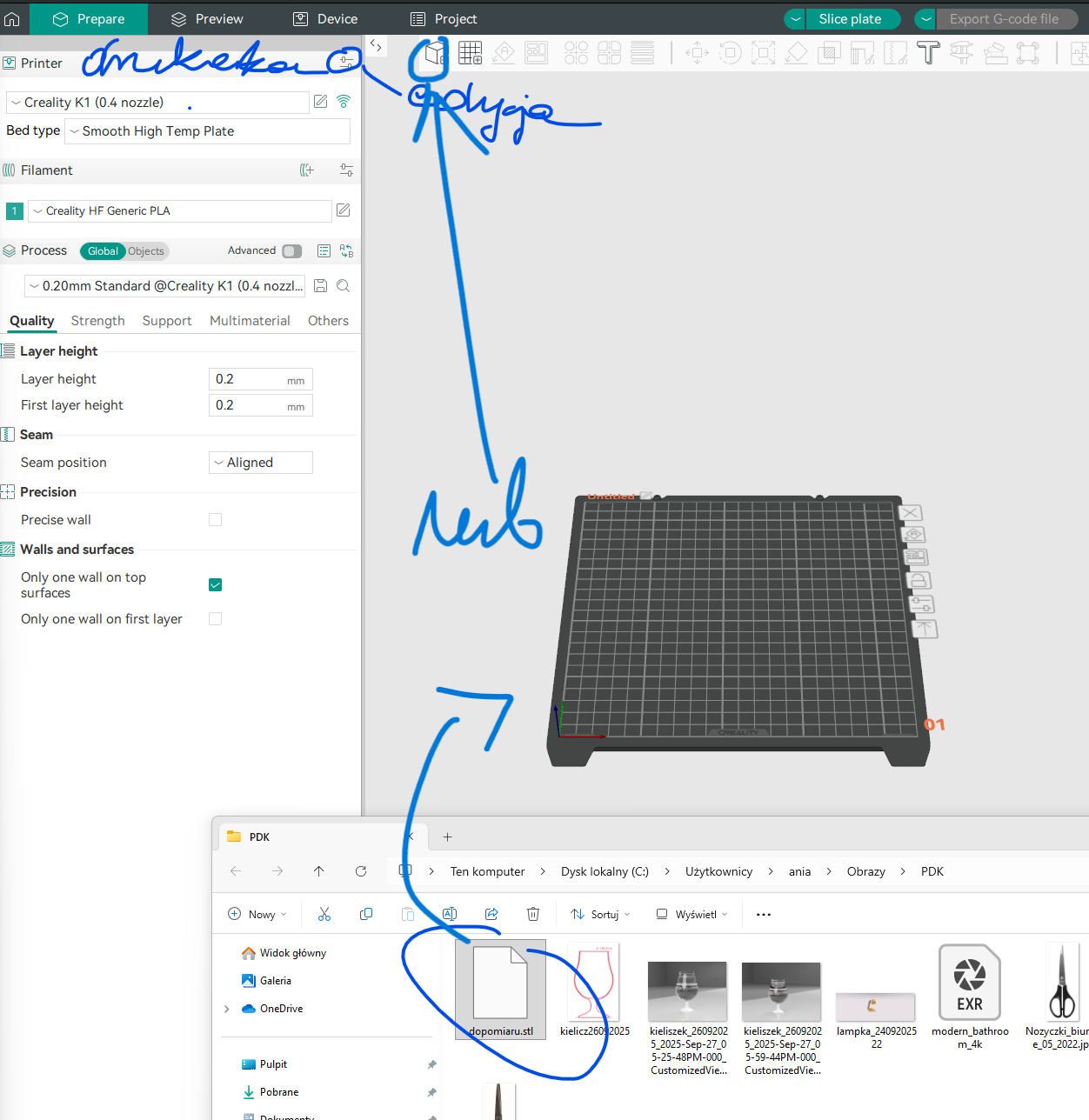The width and height of the screenshot is (1089, 1120).
Task: Uncheck Only one wall on top surfaces
Action: tap(216, 585)
